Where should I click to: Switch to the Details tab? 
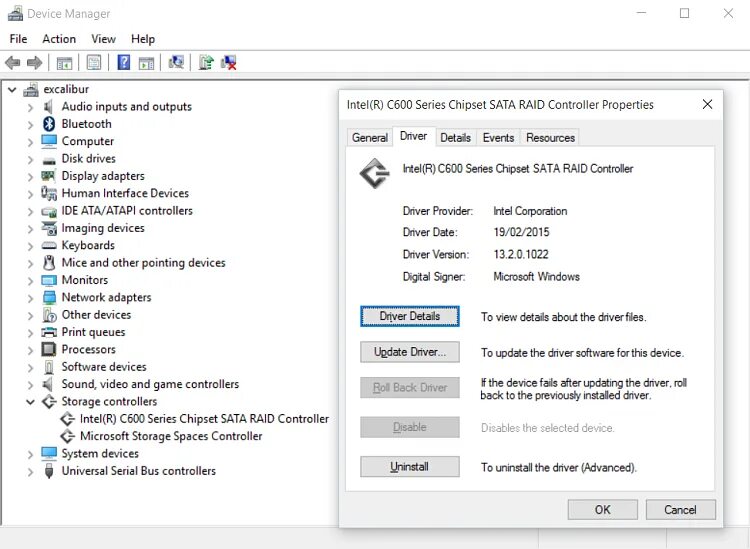455,138
